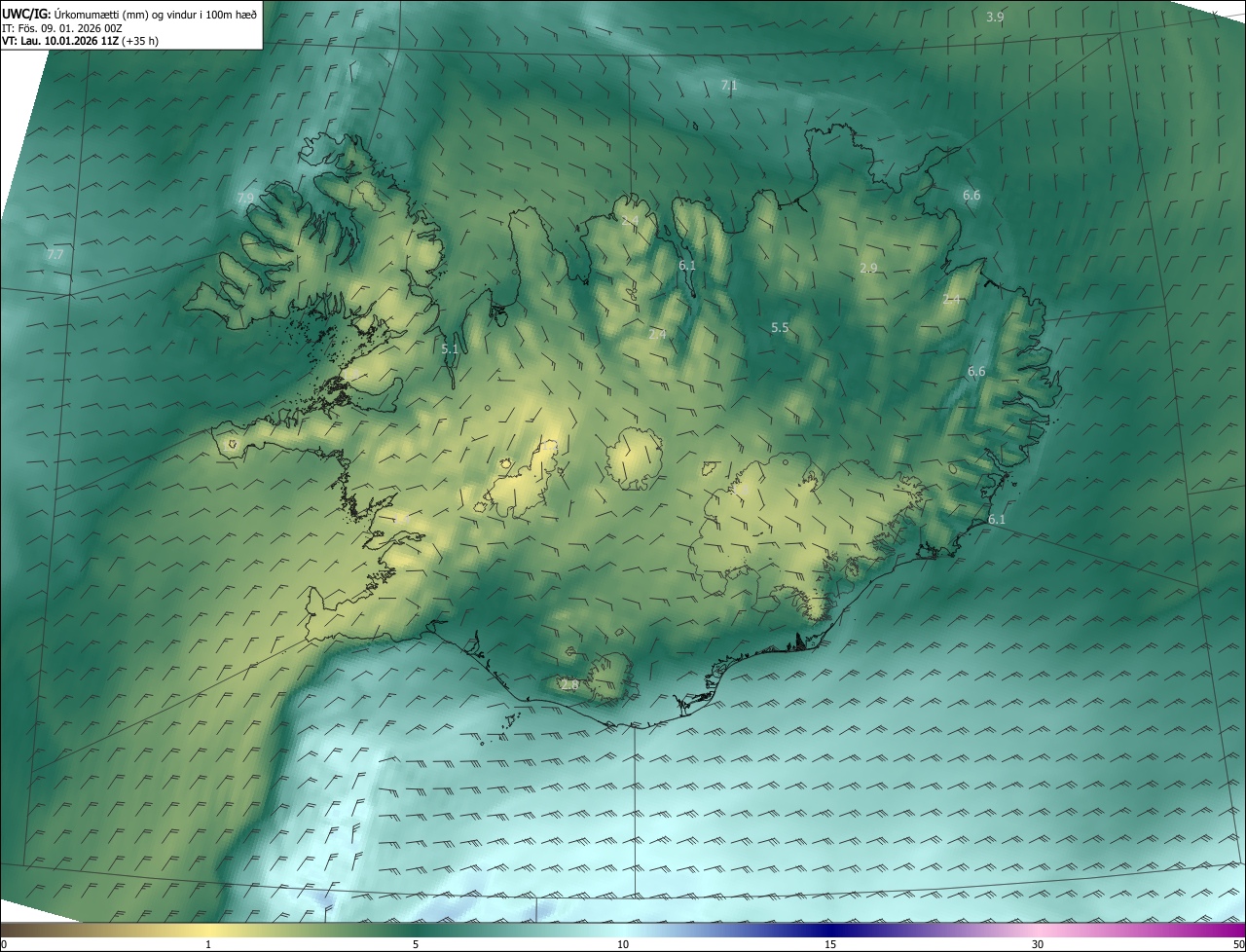Click the colorbar tick label 0
Viewport: 1246px width, 952px height.
(x=4, y=944)
